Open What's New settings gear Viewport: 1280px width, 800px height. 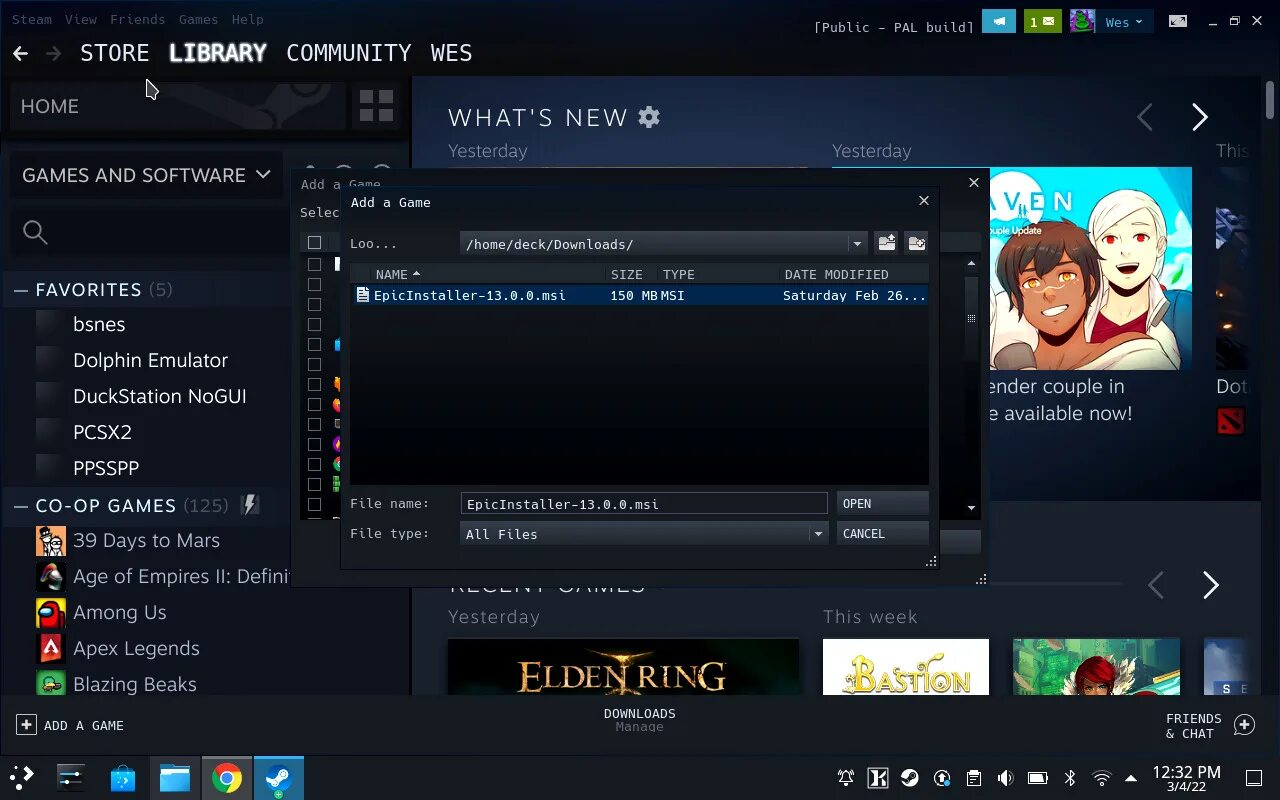point(649,117)
